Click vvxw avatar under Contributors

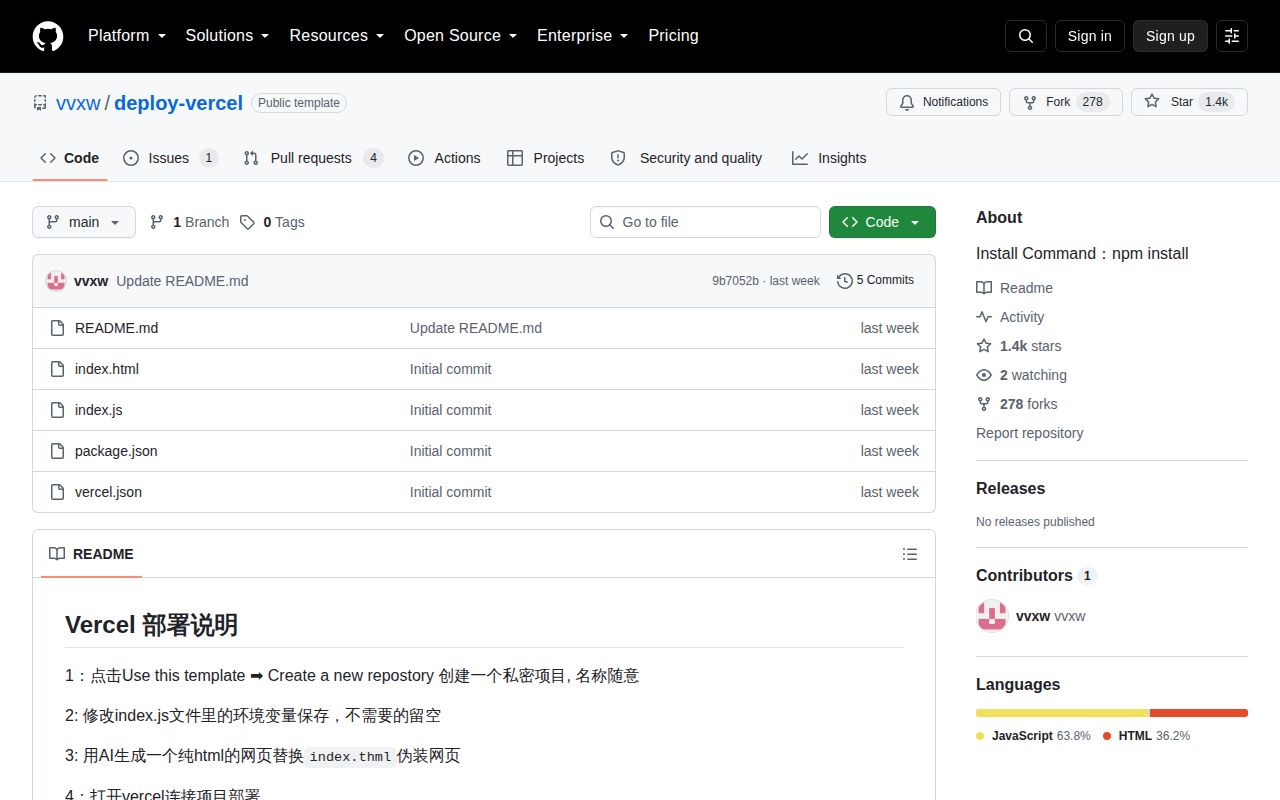[992, 616]
